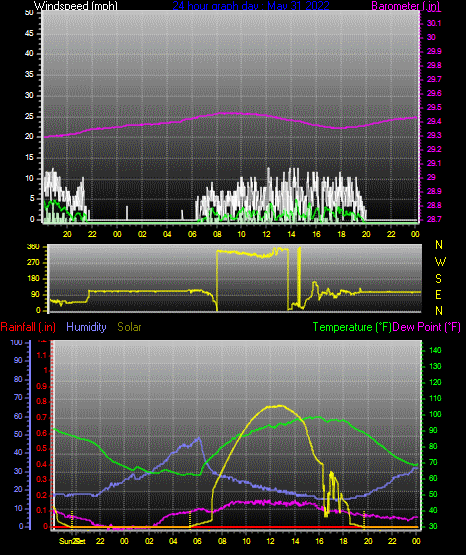Select the Solar legend label
This screenshot has width=466, height=555.
[130, 327]
